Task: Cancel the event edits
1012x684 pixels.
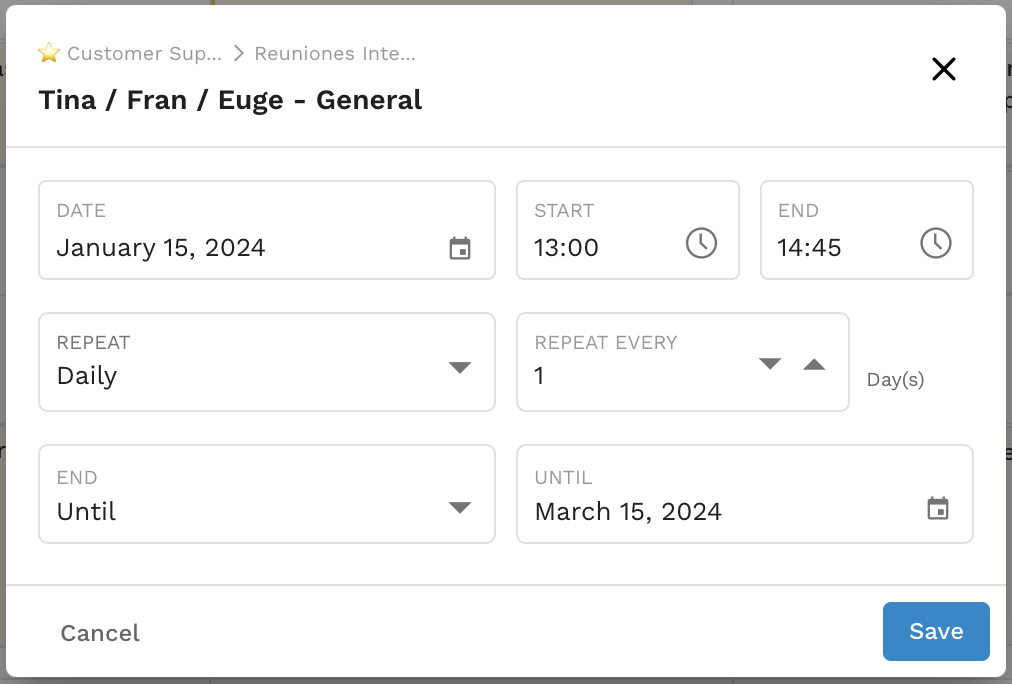Action: click(x=99, y=632)
